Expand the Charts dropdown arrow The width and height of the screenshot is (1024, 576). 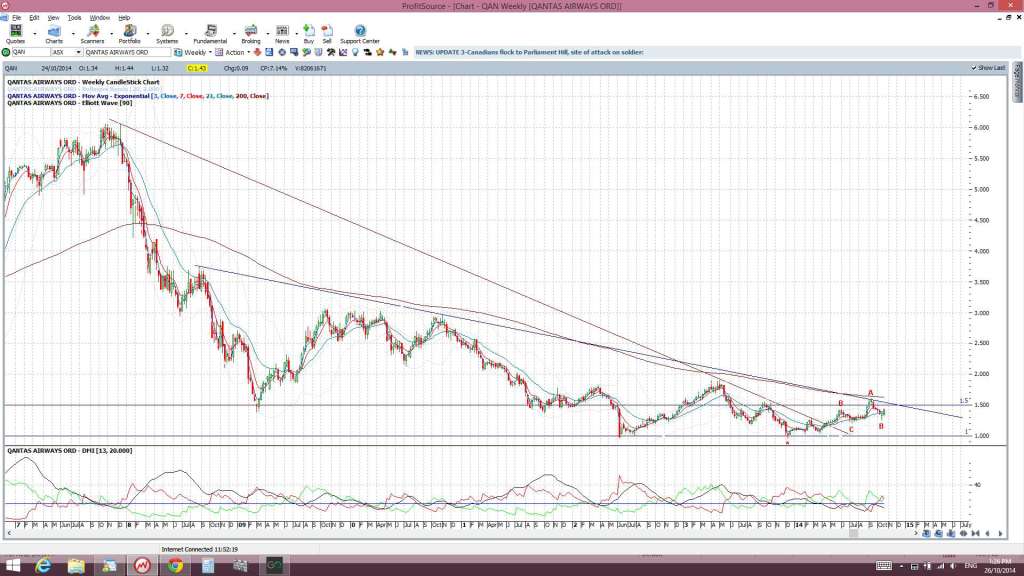click(x=72, y=33)
